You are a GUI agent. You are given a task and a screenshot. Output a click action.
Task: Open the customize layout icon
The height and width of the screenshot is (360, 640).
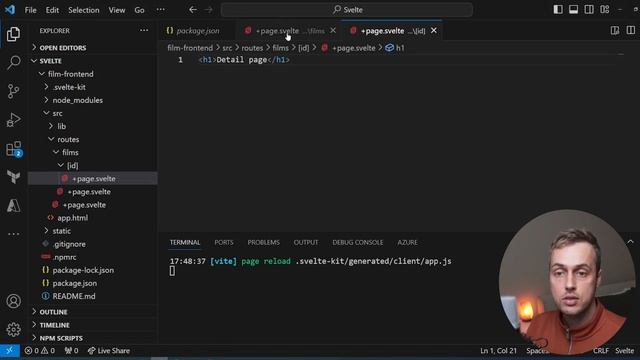coord(604,9)
